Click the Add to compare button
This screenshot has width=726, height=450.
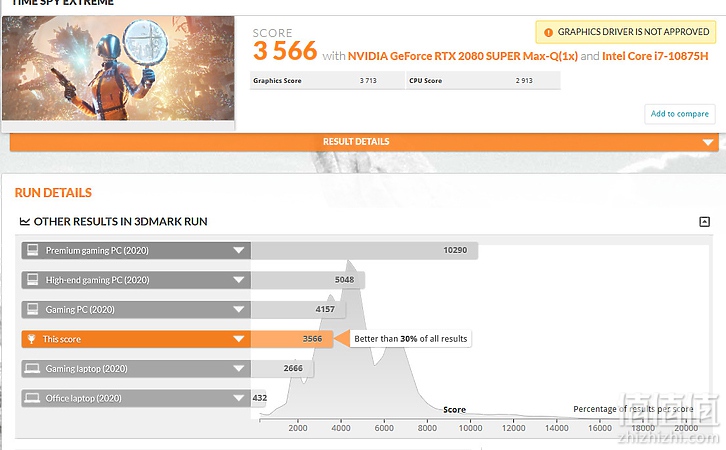click(679, 114)
